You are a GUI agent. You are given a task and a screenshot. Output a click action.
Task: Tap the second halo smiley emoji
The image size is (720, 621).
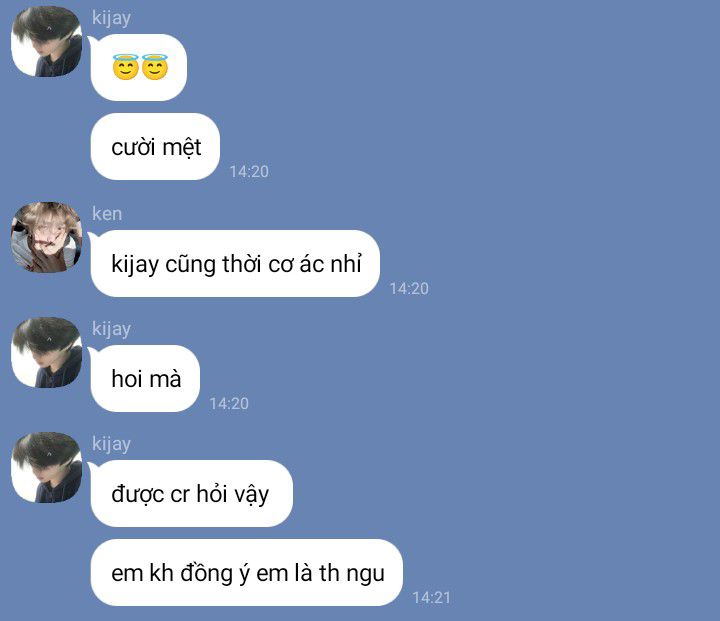[x=155, y=67]
